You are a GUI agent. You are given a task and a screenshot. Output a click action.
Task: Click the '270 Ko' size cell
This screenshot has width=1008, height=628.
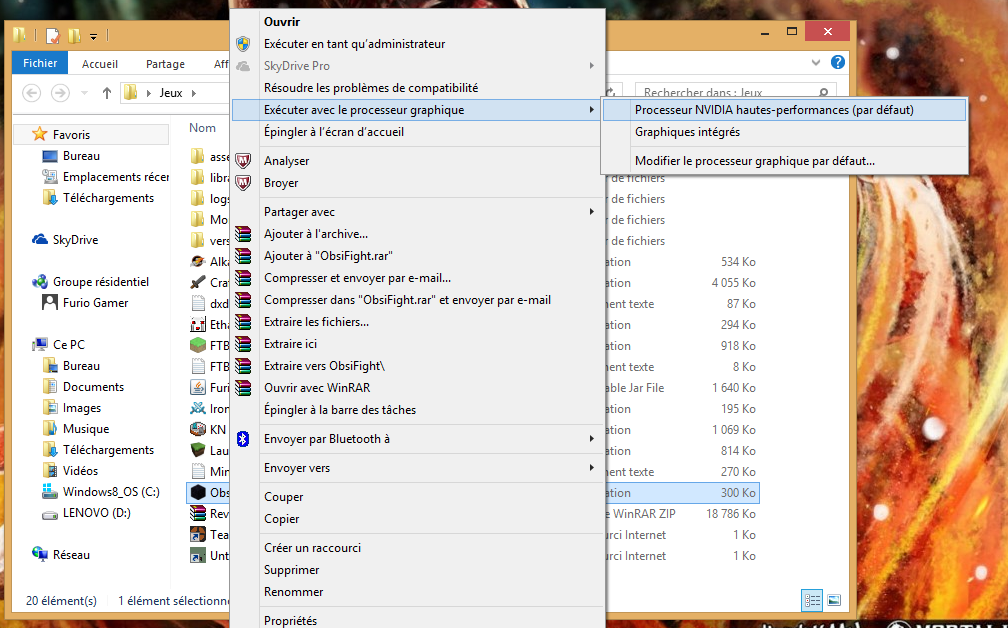(x=738, y=472)
